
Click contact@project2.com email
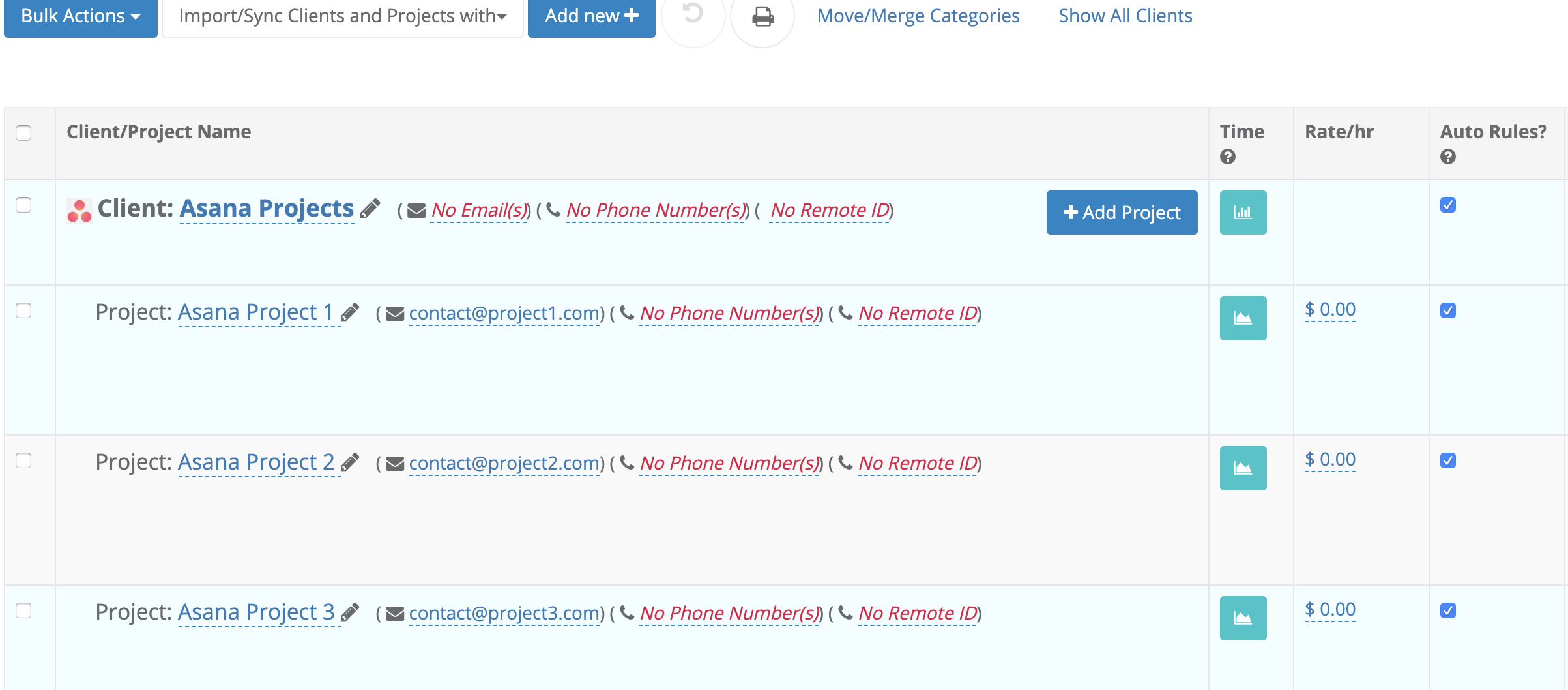[504, 464]
